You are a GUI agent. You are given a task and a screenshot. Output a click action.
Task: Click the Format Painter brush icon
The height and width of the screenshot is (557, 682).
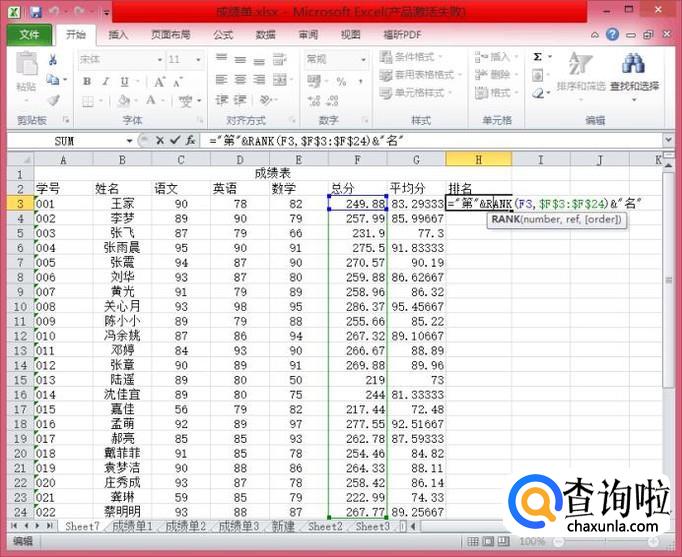[x=53, y=100]
